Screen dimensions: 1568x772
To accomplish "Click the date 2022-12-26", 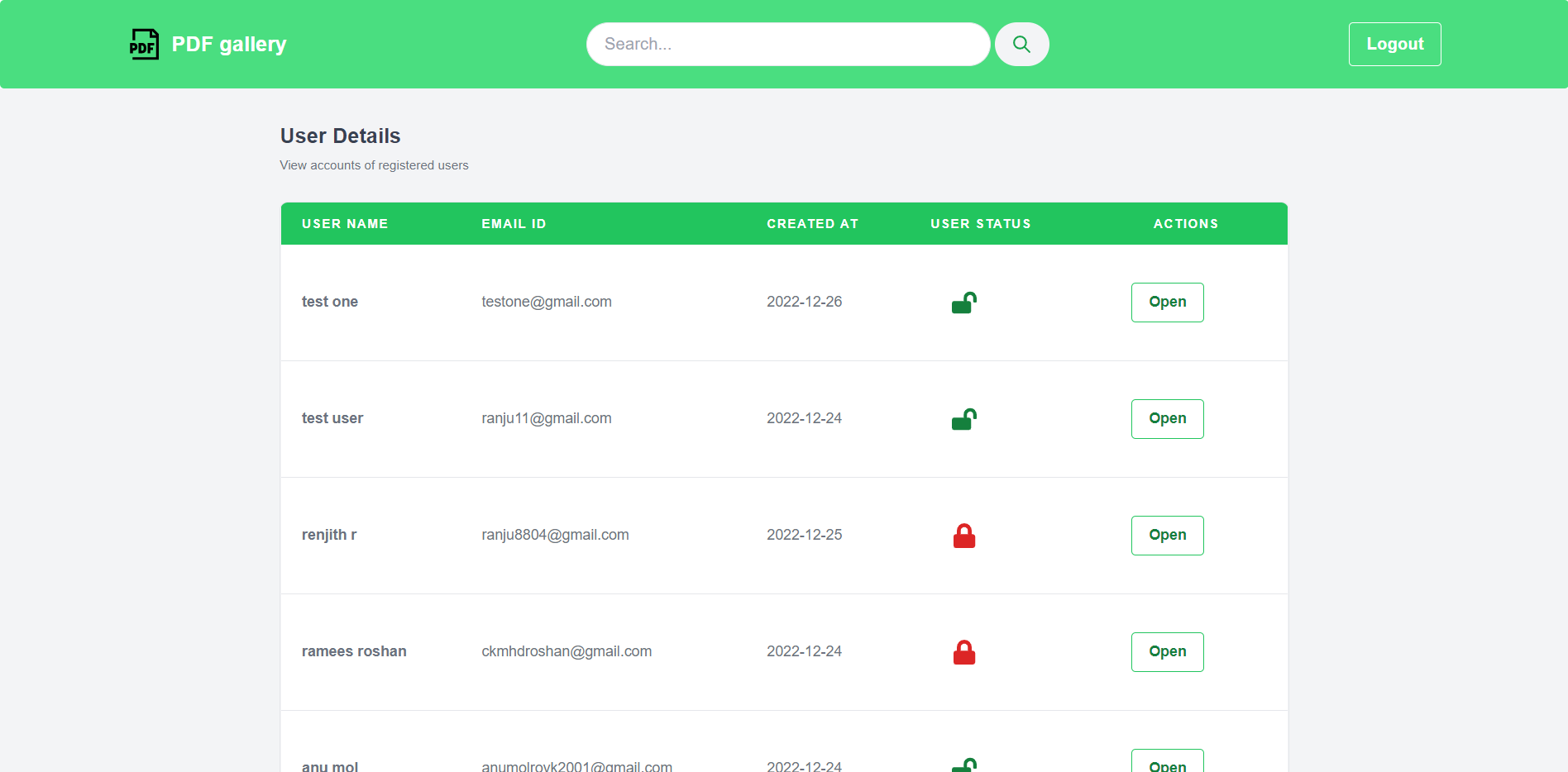I will point(805,302).
